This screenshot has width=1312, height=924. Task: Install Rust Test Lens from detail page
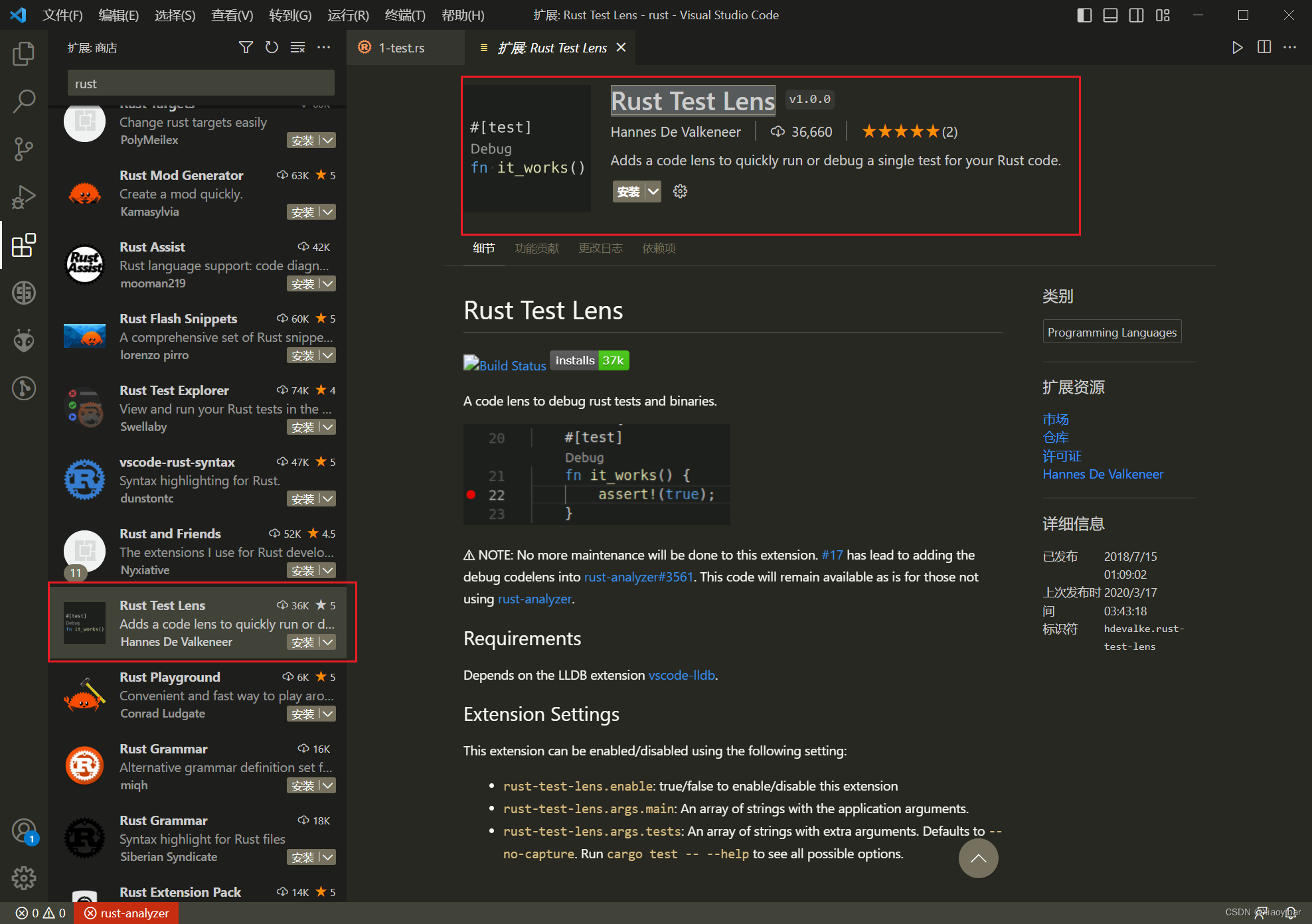(628, 191)
